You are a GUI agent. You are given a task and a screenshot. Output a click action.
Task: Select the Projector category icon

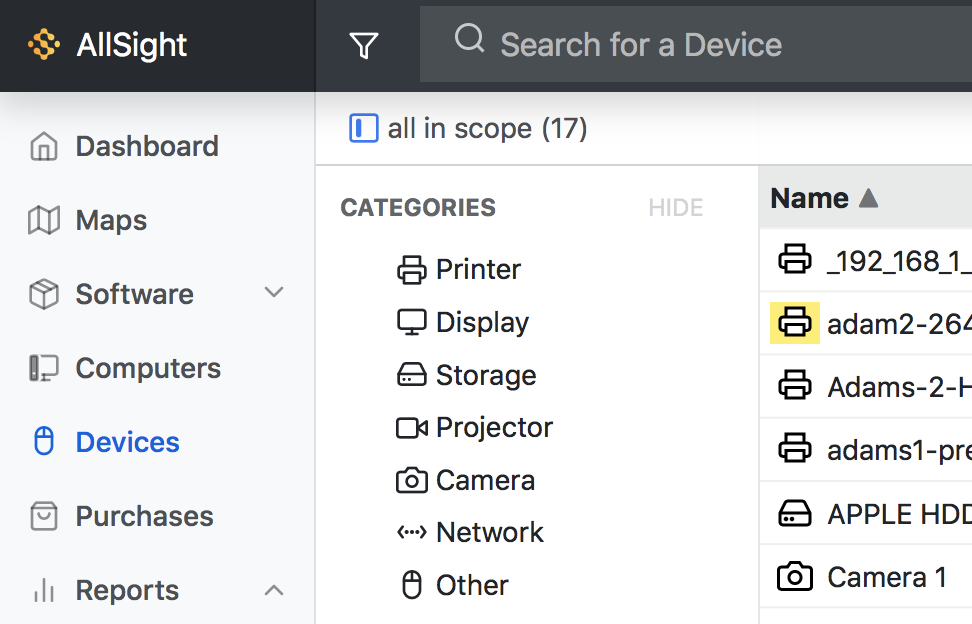413,427
